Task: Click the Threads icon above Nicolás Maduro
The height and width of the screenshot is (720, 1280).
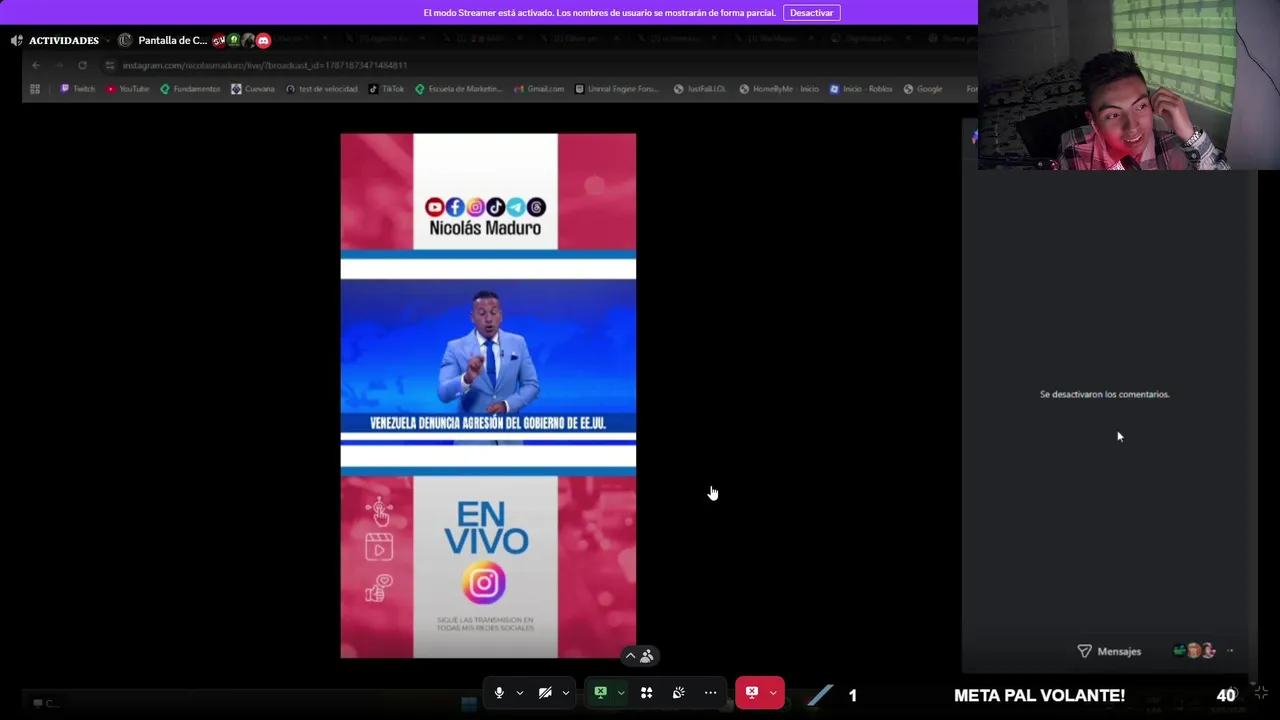Action: coord(536,207)
